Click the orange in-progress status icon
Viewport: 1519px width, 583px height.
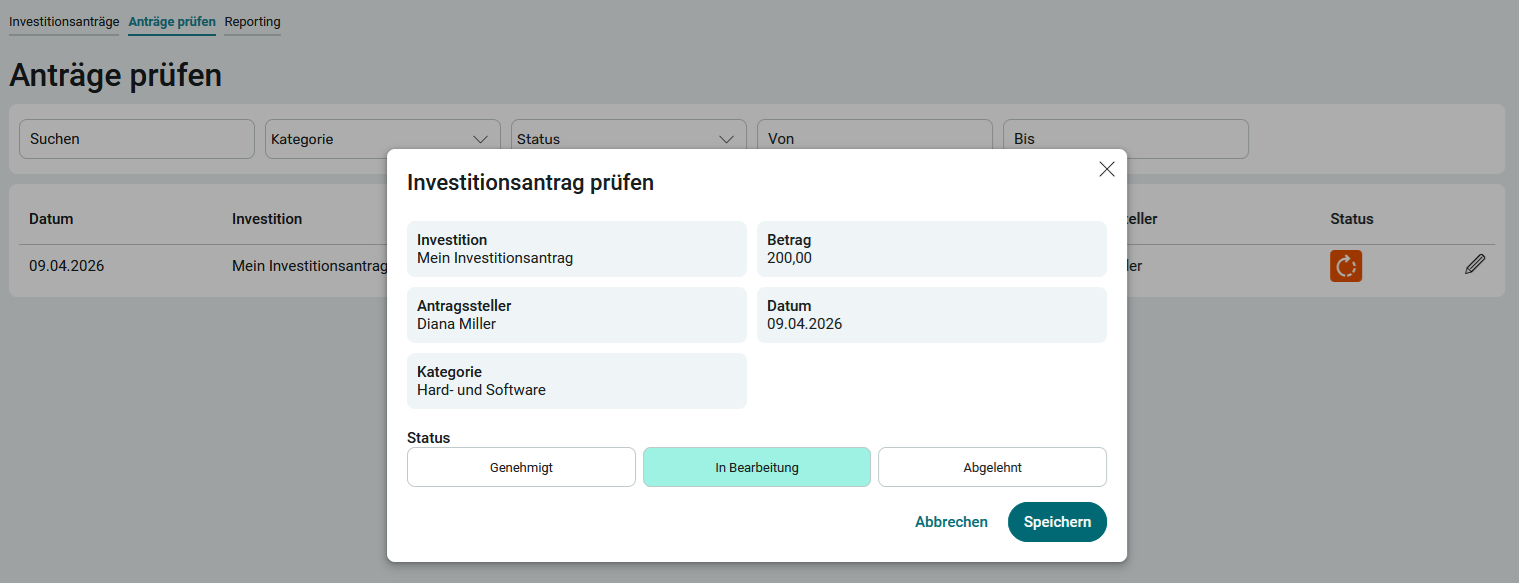pos(1345,266)
